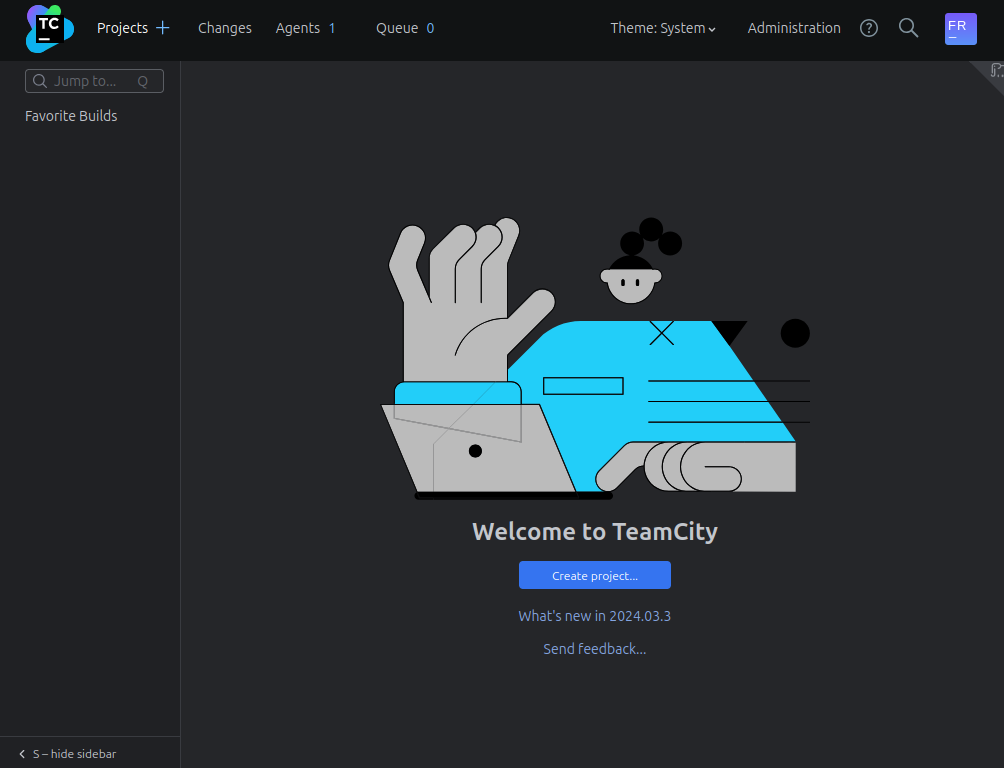Open the Projects menu
This screenshot has width=1004, height=768.
point(122,28)
